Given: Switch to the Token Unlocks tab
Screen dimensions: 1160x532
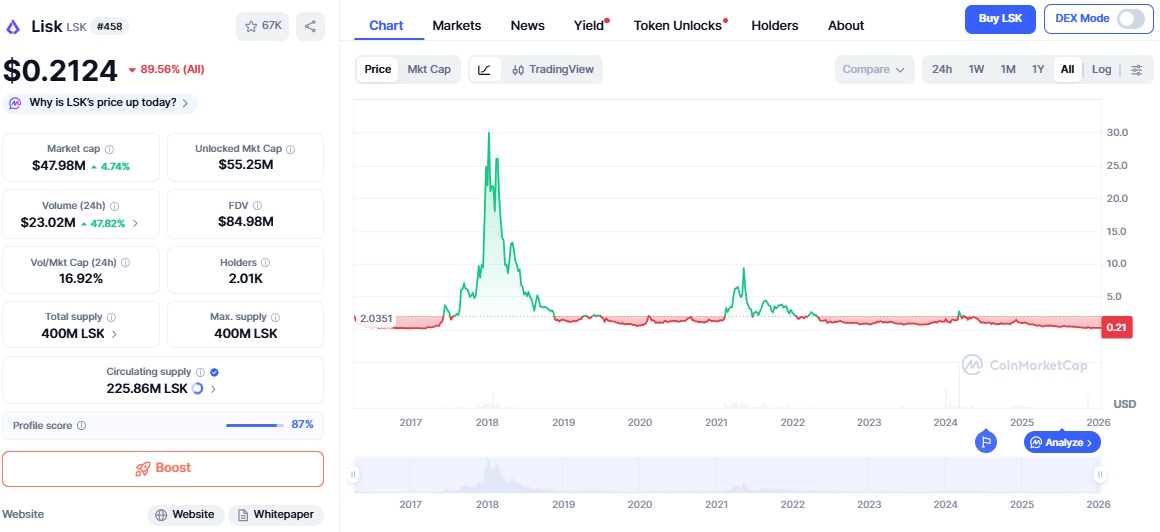Looking at the screenshot, I should coord(677,26).
